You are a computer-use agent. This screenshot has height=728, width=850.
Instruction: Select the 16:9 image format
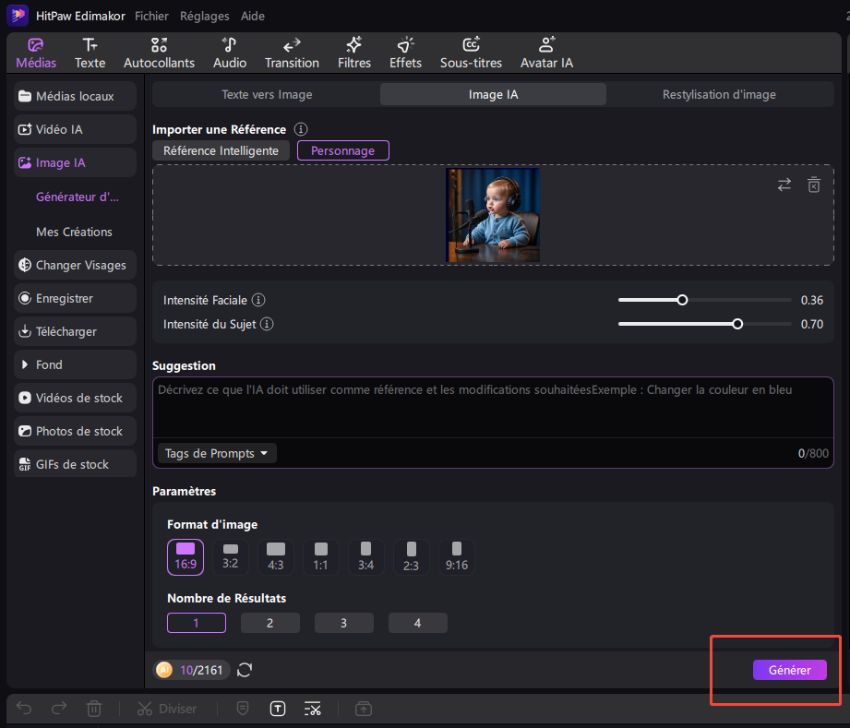coord(185,557)
